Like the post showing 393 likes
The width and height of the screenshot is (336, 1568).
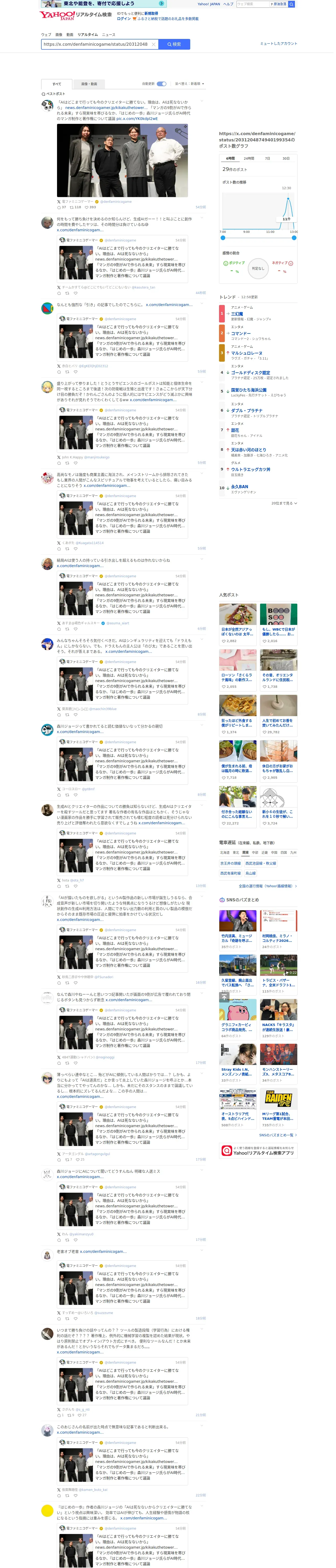pos(86,207)
